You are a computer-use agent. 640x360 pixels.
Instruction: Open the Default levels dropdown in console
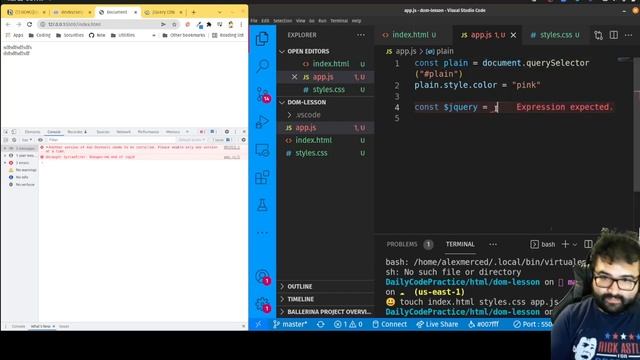(191, 140)
